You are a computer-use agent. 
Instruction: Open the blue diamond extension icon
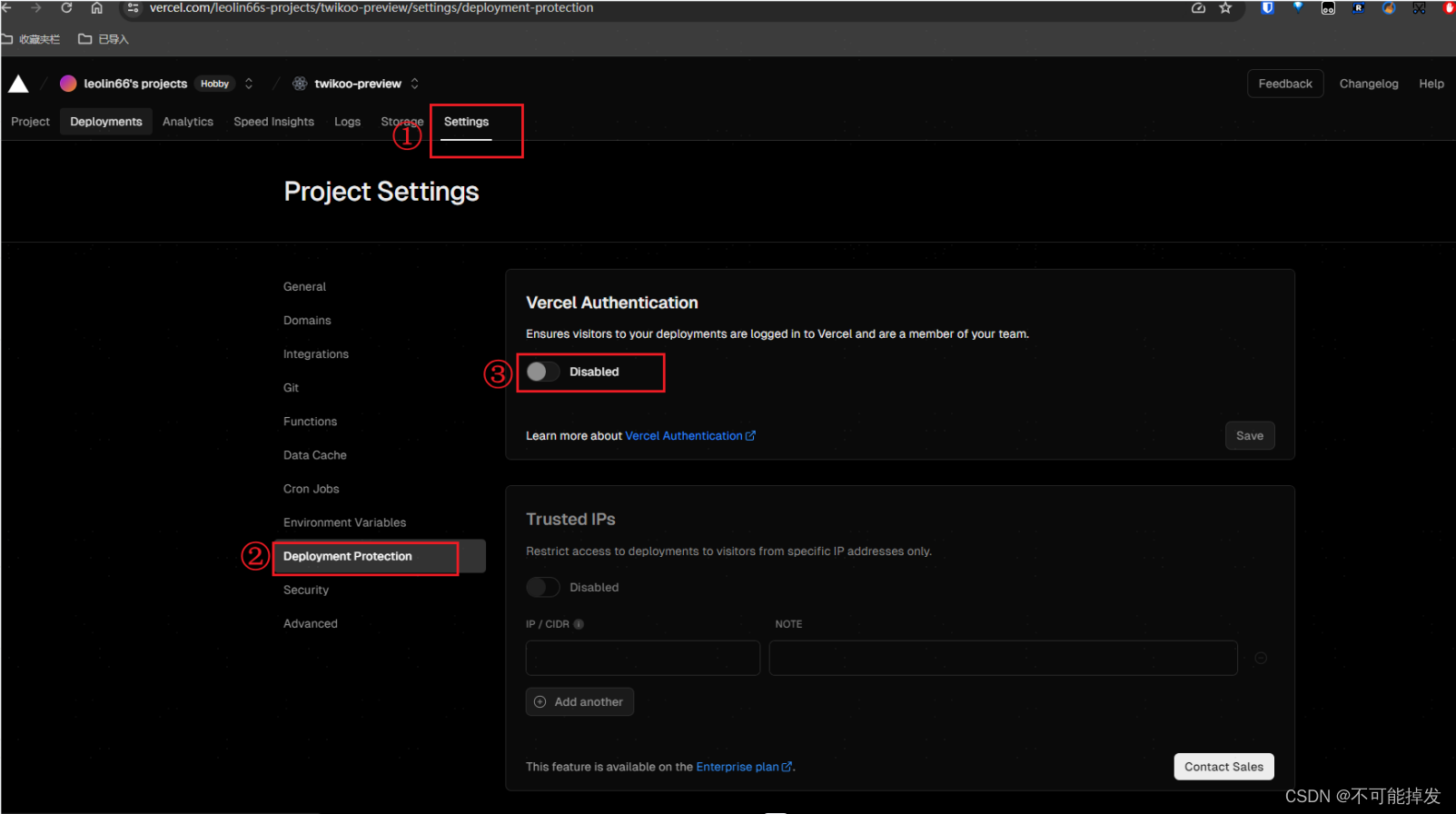coord(1298,7)
